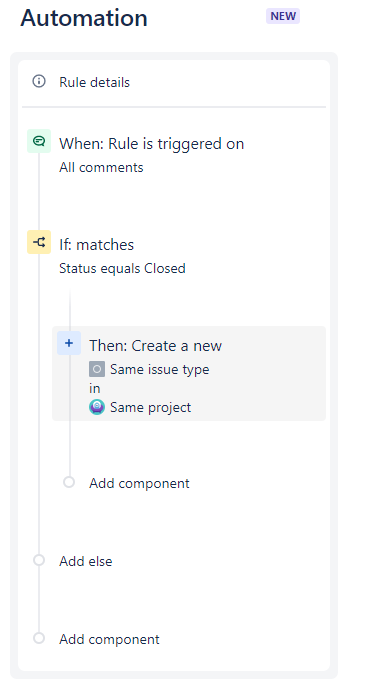The image size is (365, 680).
Task: Click the circle beside bottom Add component
Action: click(x=39, y=638)
